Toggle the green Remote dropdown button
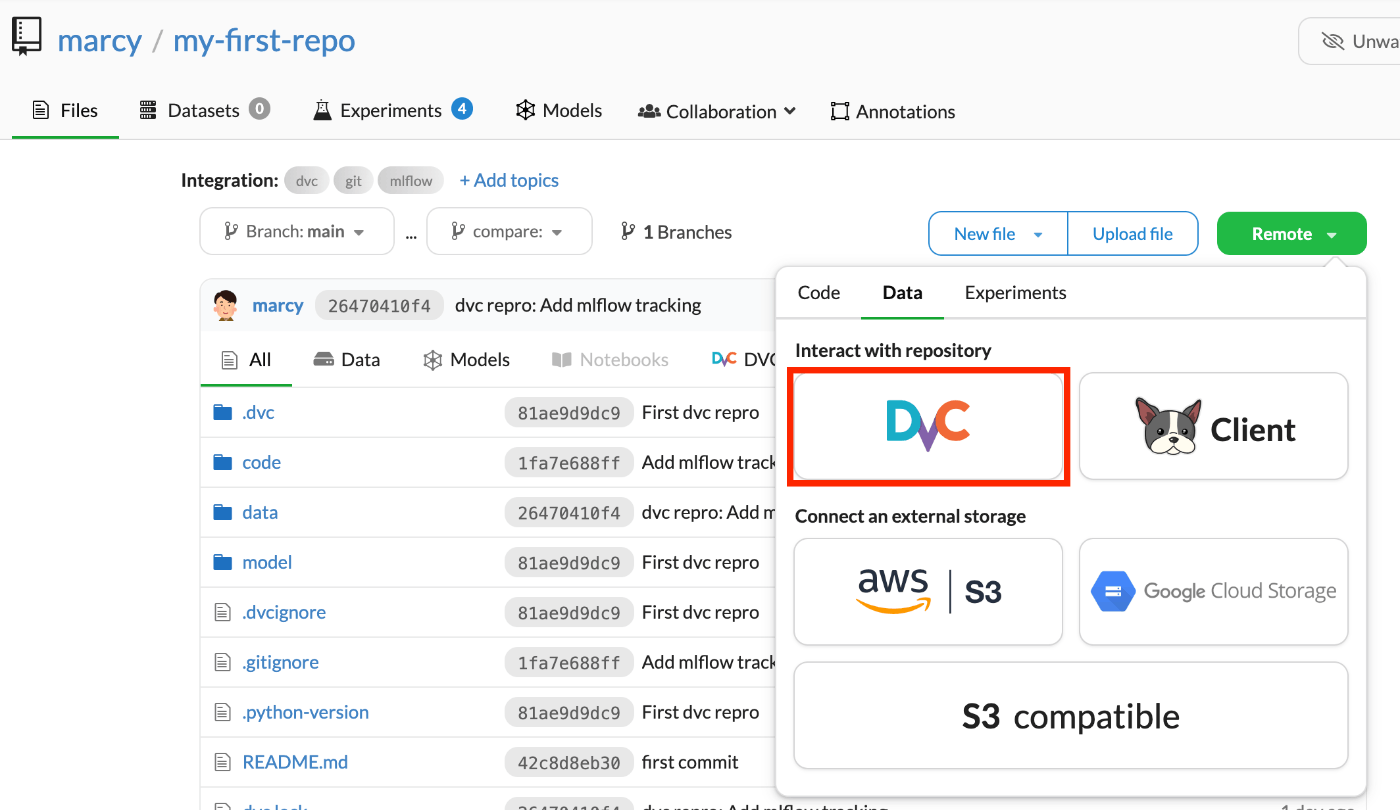1400x810 pixels. 1292,234
